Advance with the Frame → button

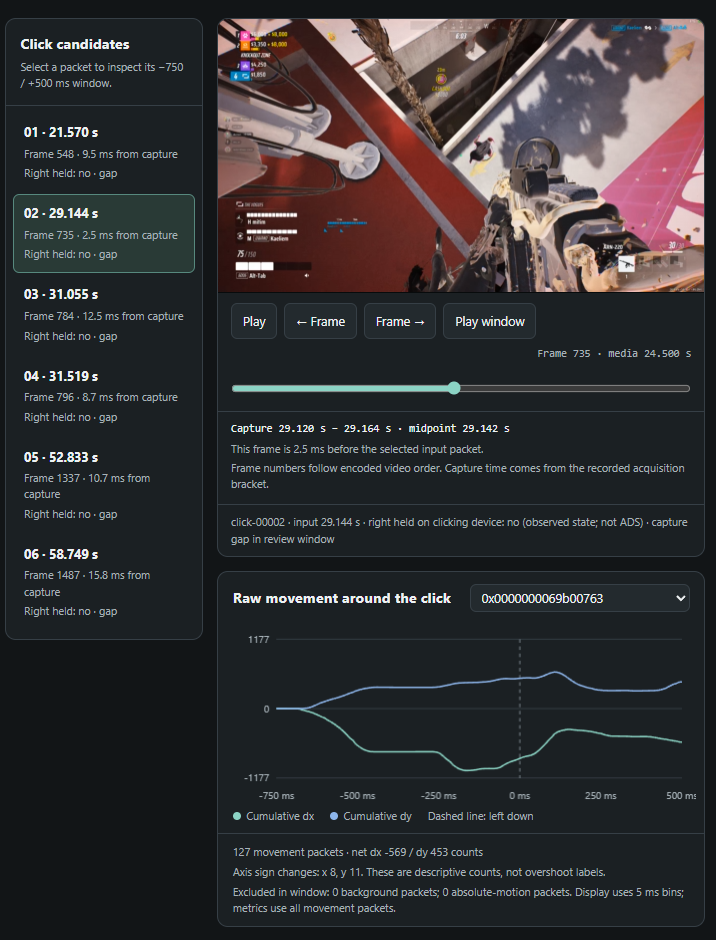[400, 321]
